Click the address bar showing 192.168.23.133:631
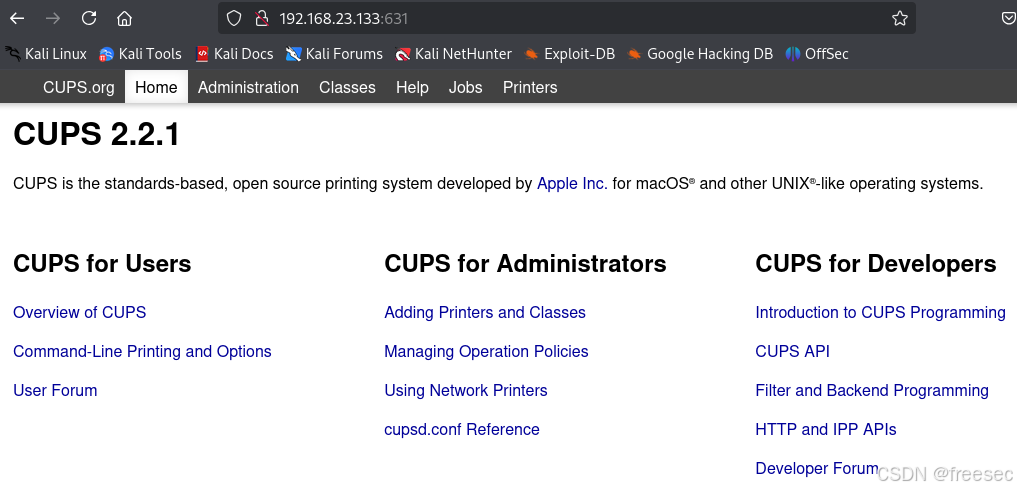This screenshot has width=1017, height=492. coord(567,18)
